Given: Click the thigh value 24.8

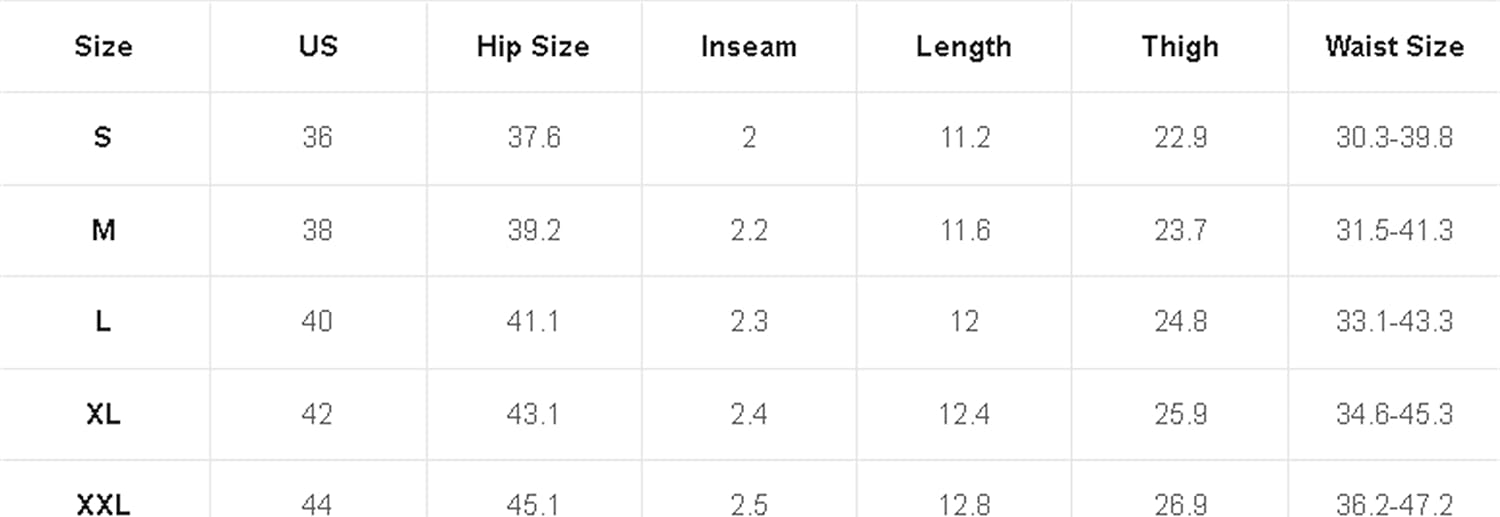Looking at the screenshot, I should pyautogui.click(x=1180, y=322).
